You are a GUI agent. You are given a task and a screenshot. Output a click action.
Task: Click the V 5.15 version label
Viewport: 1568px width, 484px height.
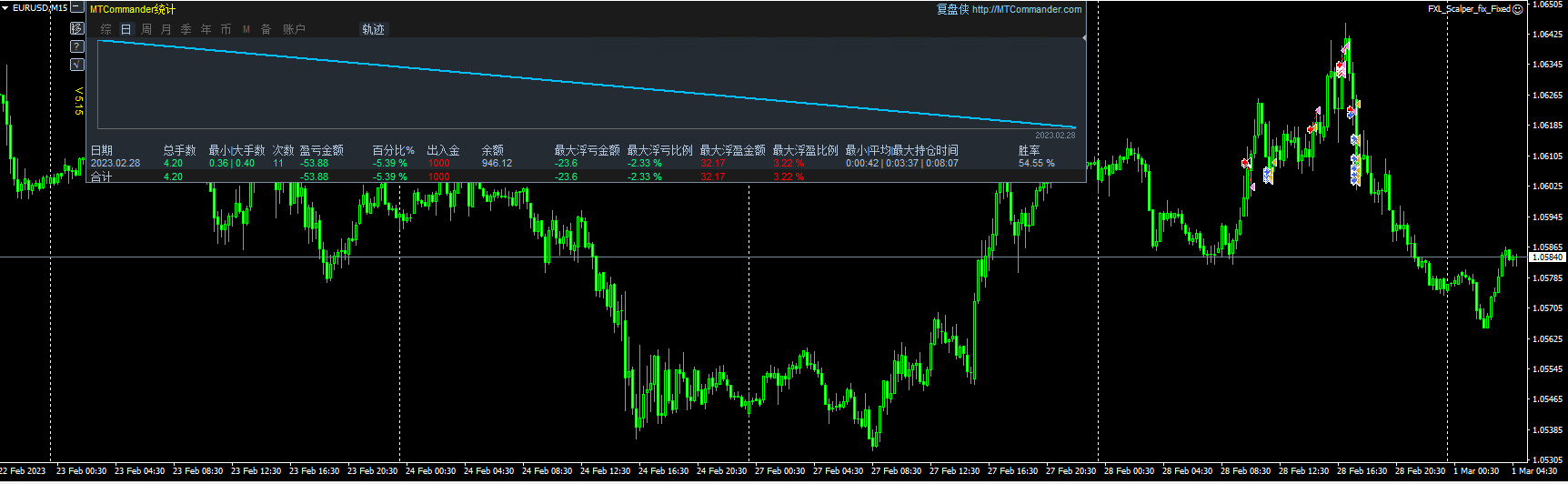pyautogui.click(x=78, y=101)
